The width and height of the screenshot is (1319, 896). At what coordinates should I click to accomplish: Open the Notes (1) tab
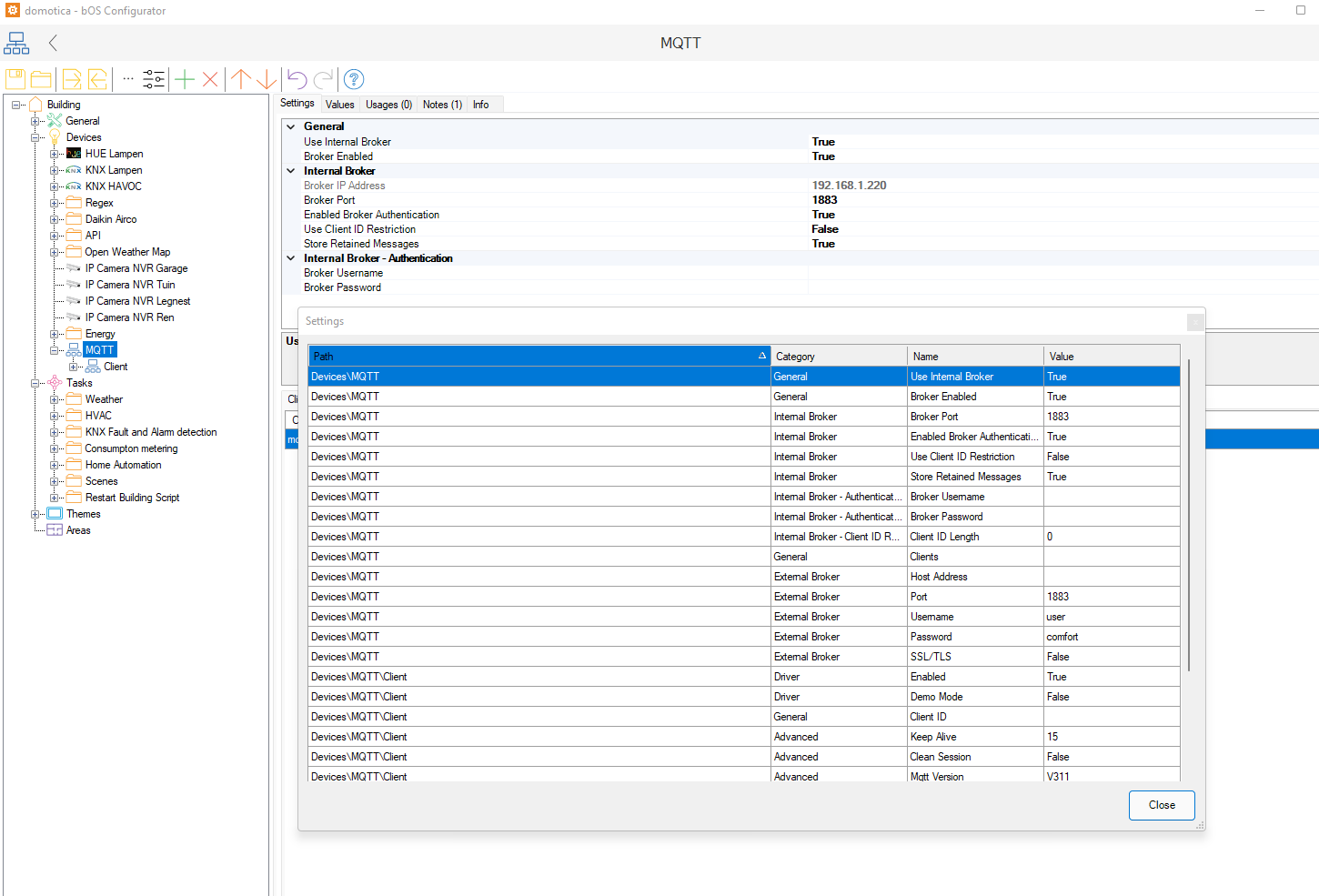click(442, 105)
